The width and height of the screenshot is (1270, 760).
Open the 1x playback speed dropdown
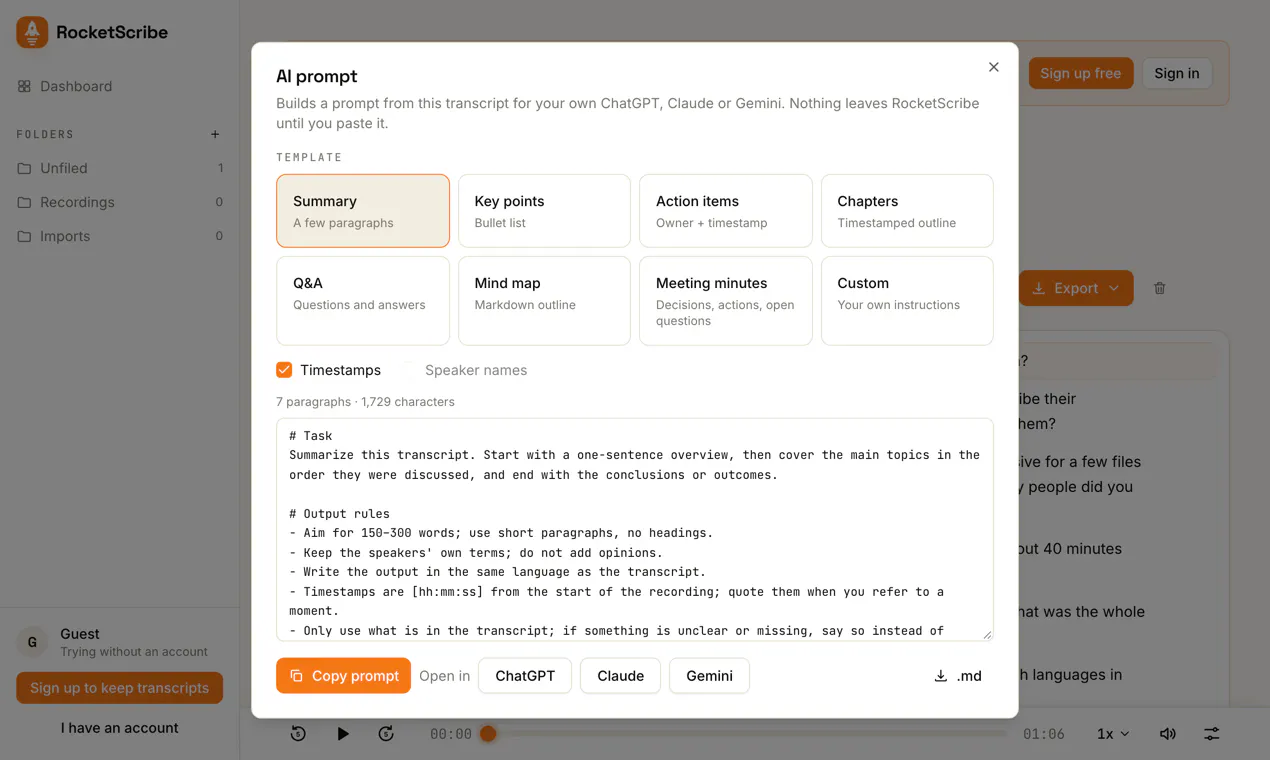1113,734
